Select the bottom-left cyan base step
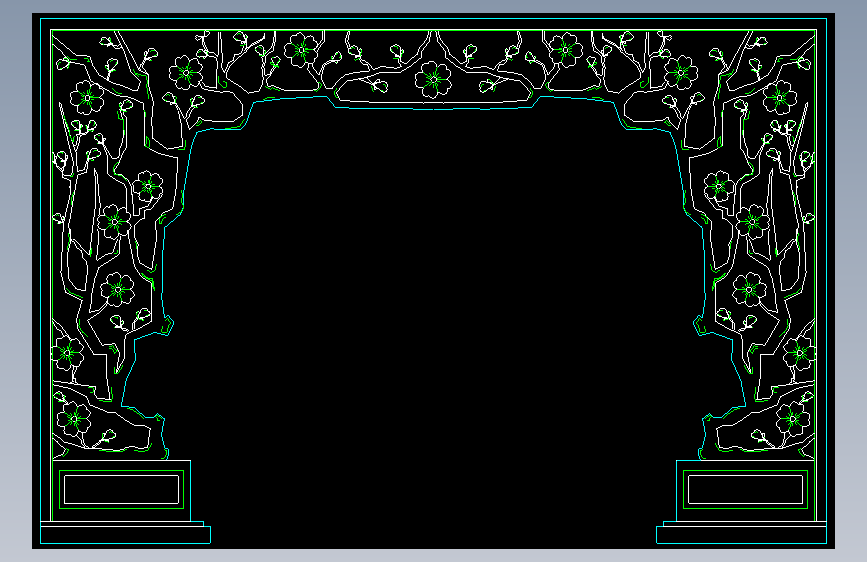Image resolution: width=867 pixels, height=562 pixels. 125,535
